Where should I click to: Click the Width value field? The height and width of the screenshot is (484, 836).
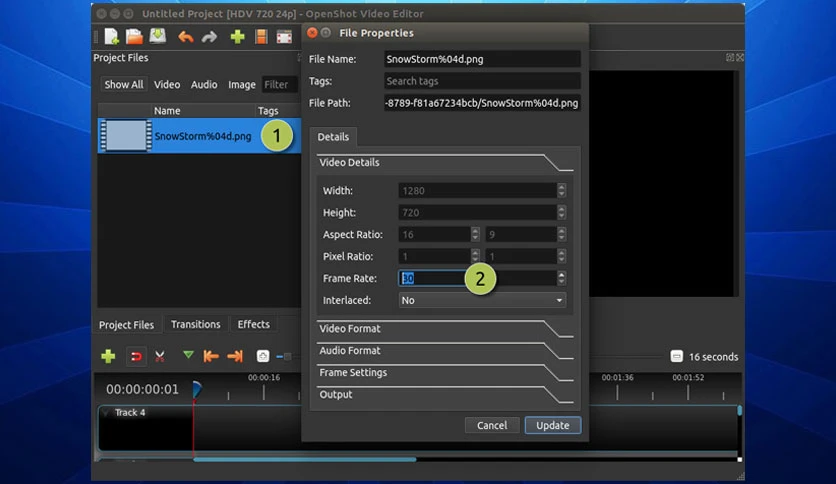(478, 190)
